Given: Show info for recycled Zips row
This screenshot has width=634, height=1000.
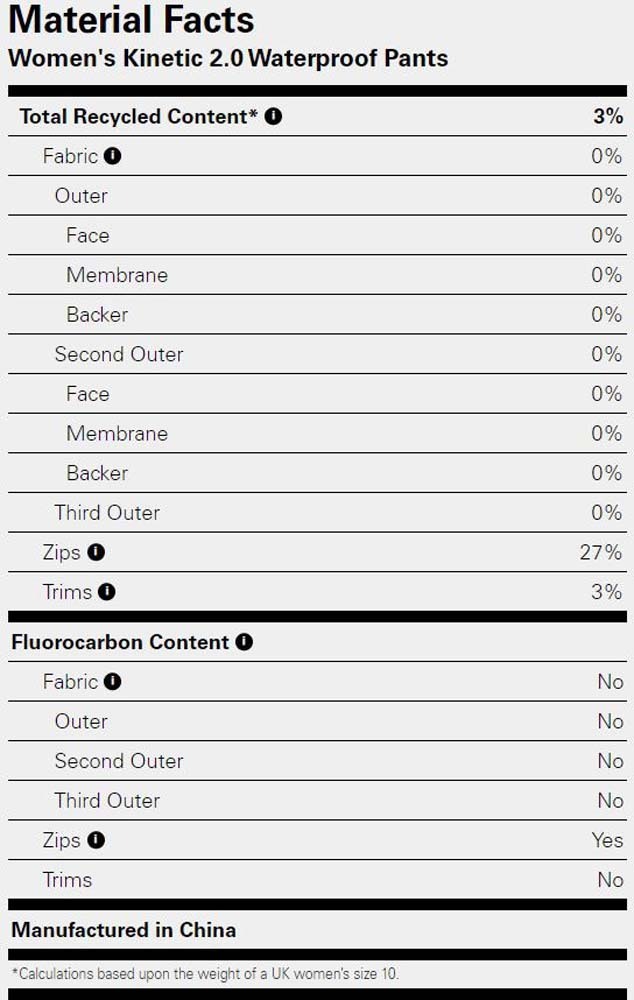Looking at the screenshot, I should 96,552.
